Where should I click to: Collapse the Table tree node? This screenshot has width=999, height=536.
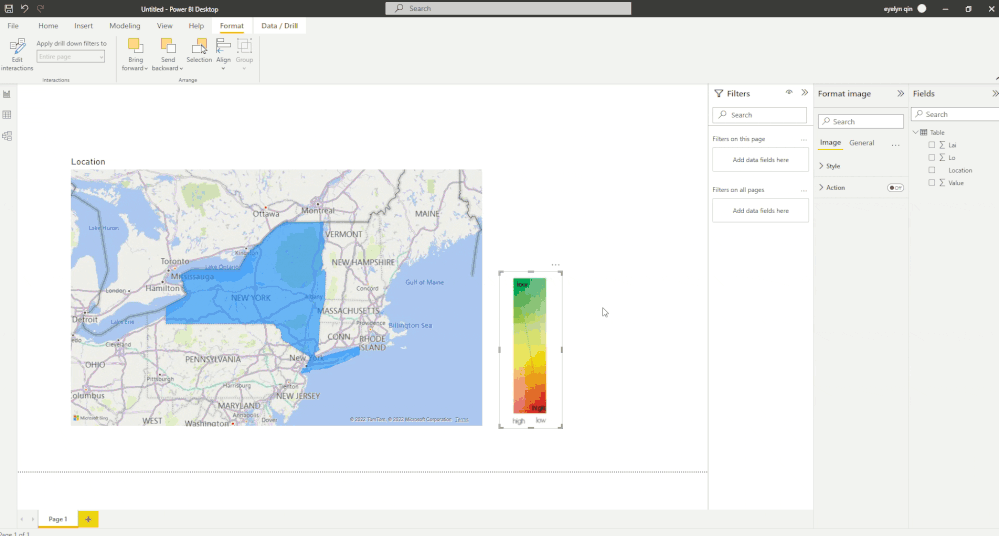tap(916, 133)
